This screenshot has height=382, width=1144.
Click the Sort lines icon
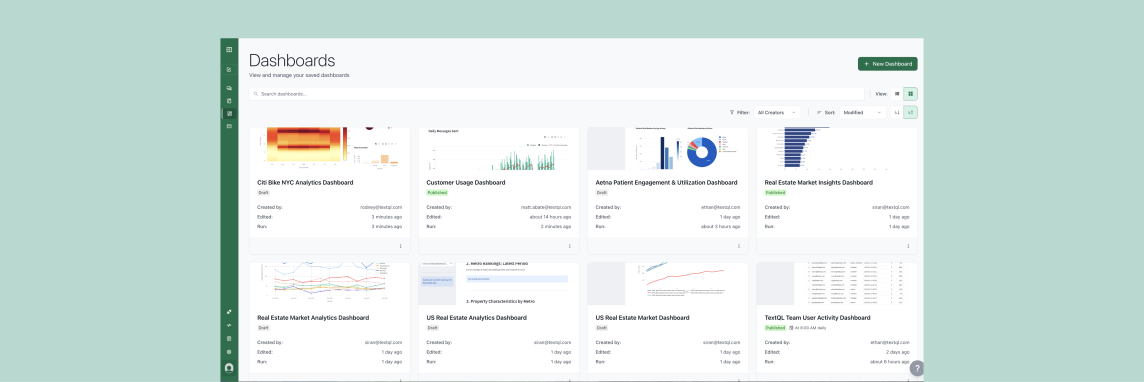coord(819,112)
